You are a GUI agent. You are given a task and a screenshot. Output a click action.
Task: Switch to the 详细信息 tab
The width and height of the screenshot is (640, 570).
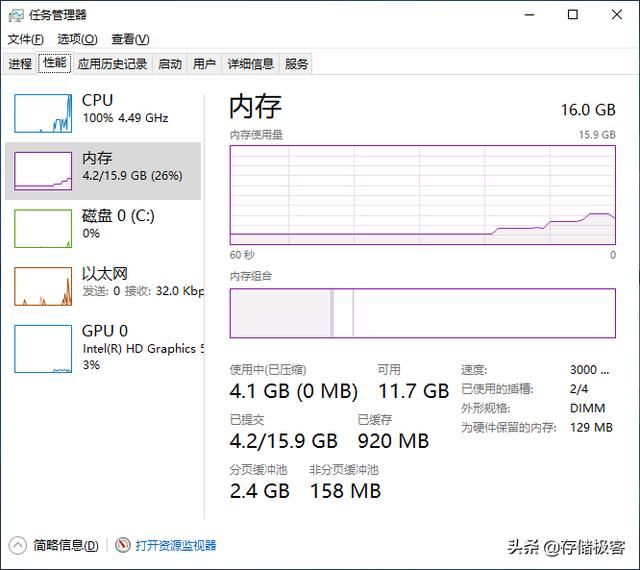250,64
